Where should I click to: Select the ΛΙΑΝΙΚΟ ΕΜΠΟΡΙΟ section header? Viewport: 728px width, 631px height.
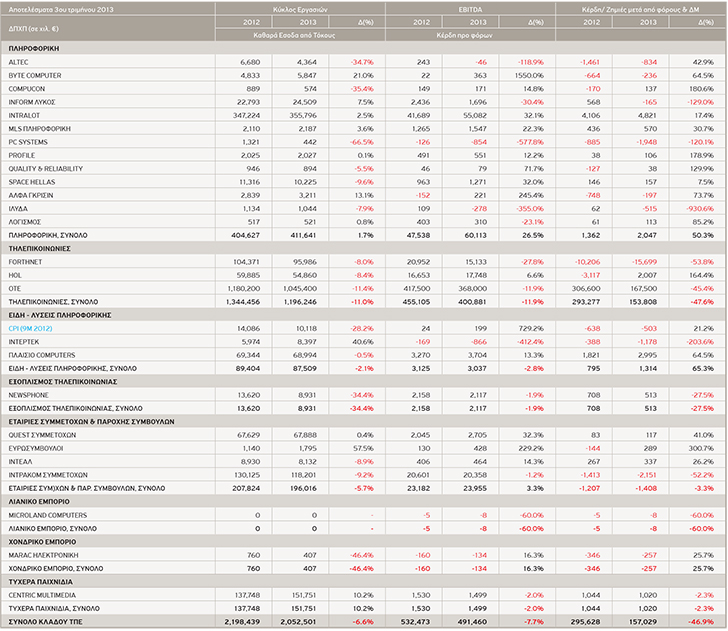click(39, 502)
